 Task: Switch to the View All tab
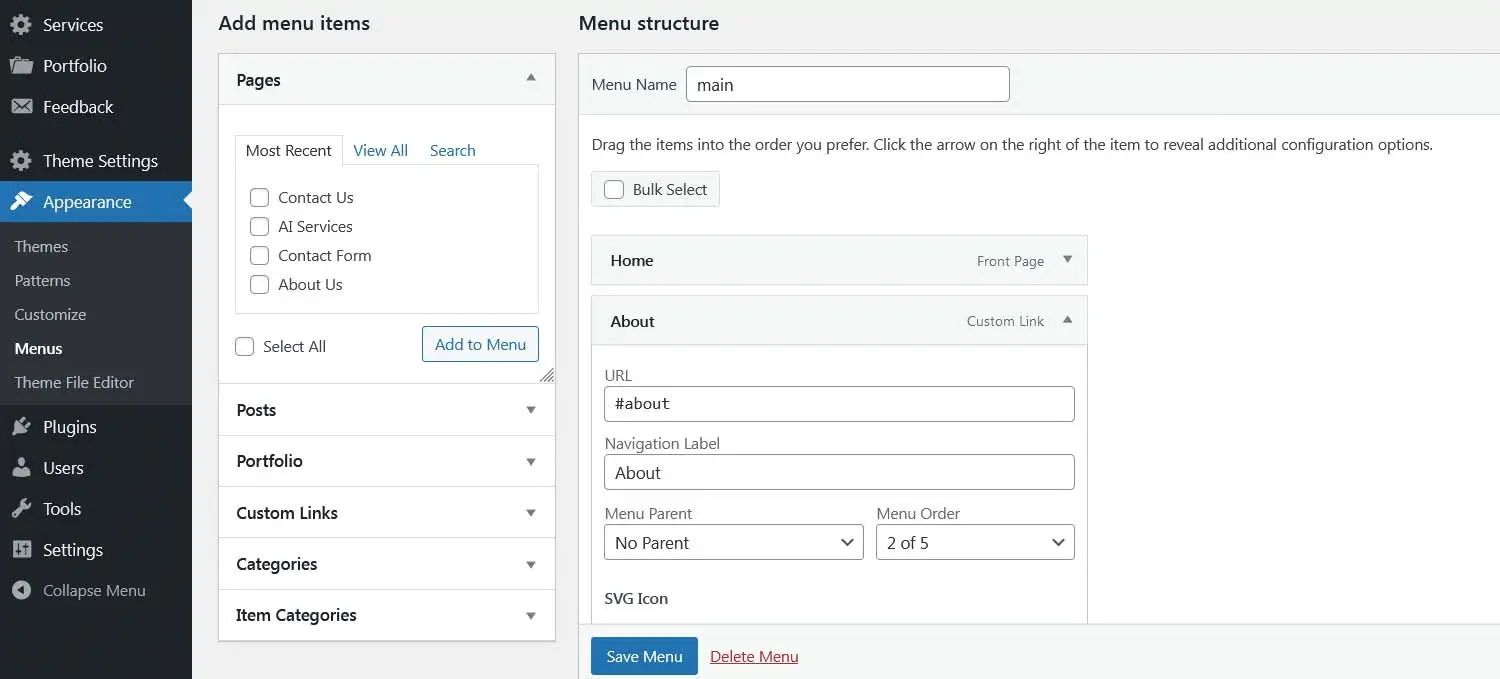click(x=380, y=151)
